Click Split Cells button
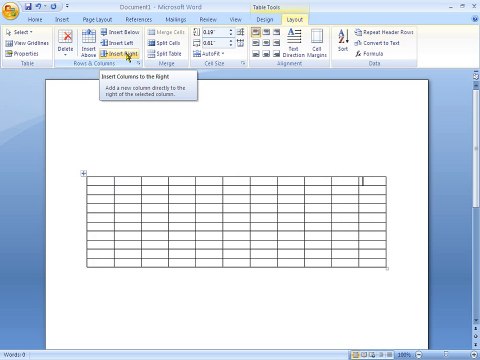Screen dimensions: 480x360 click(164, 43)
